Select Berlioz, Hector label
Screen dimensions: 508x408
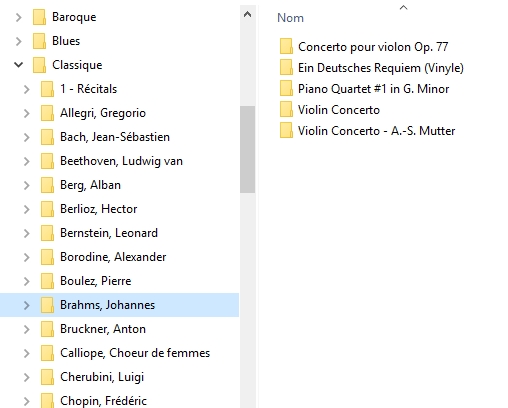coord(99,209)
